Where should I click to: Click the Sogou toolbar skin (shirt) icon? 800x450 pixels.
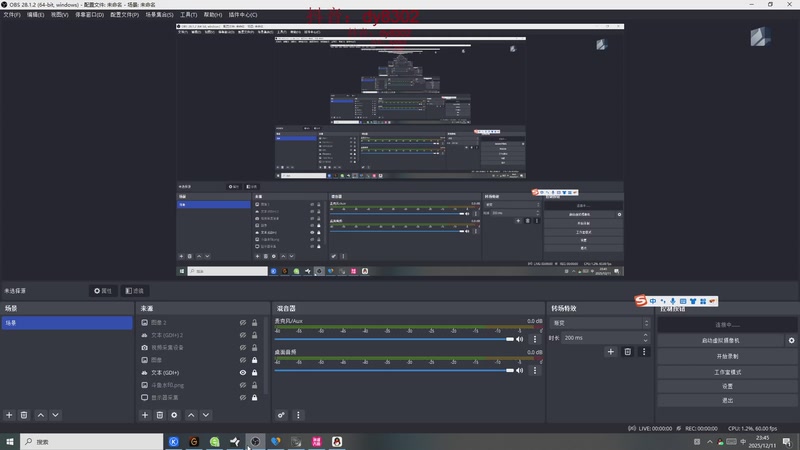[693, 301]
